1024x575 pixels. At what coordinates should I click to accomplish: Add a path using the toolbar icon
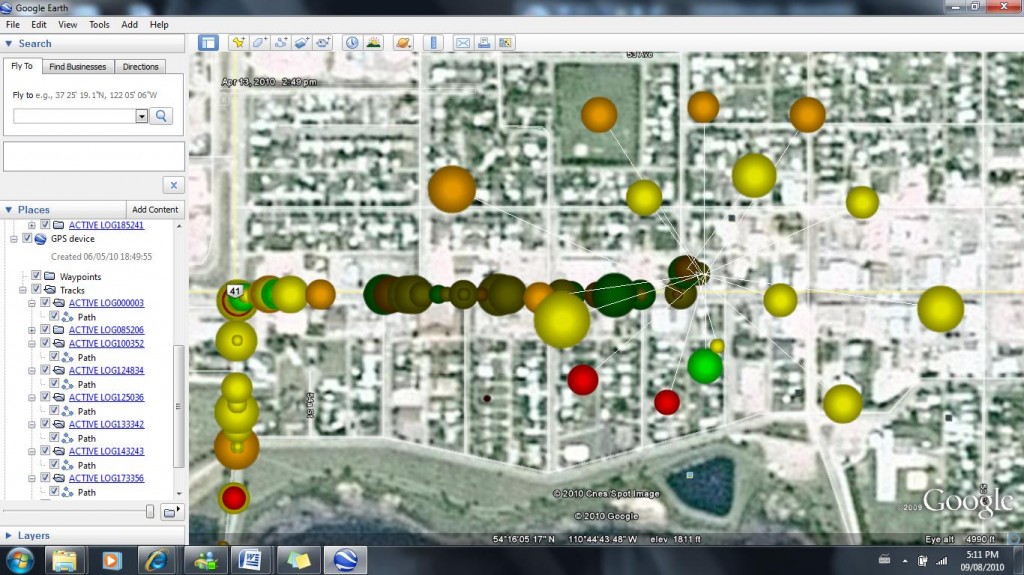[281, 43]
